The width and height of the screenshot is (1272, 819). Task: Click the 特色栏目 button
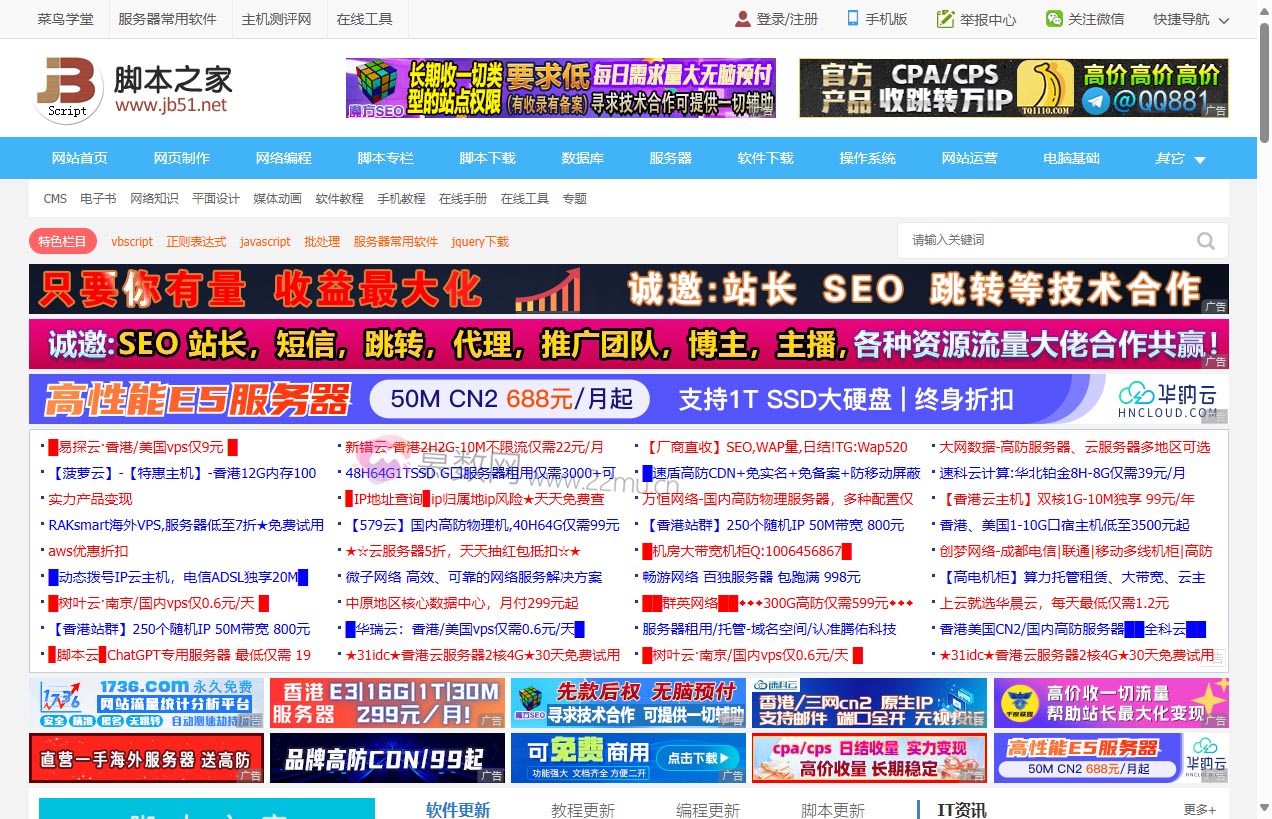(63, 241)
